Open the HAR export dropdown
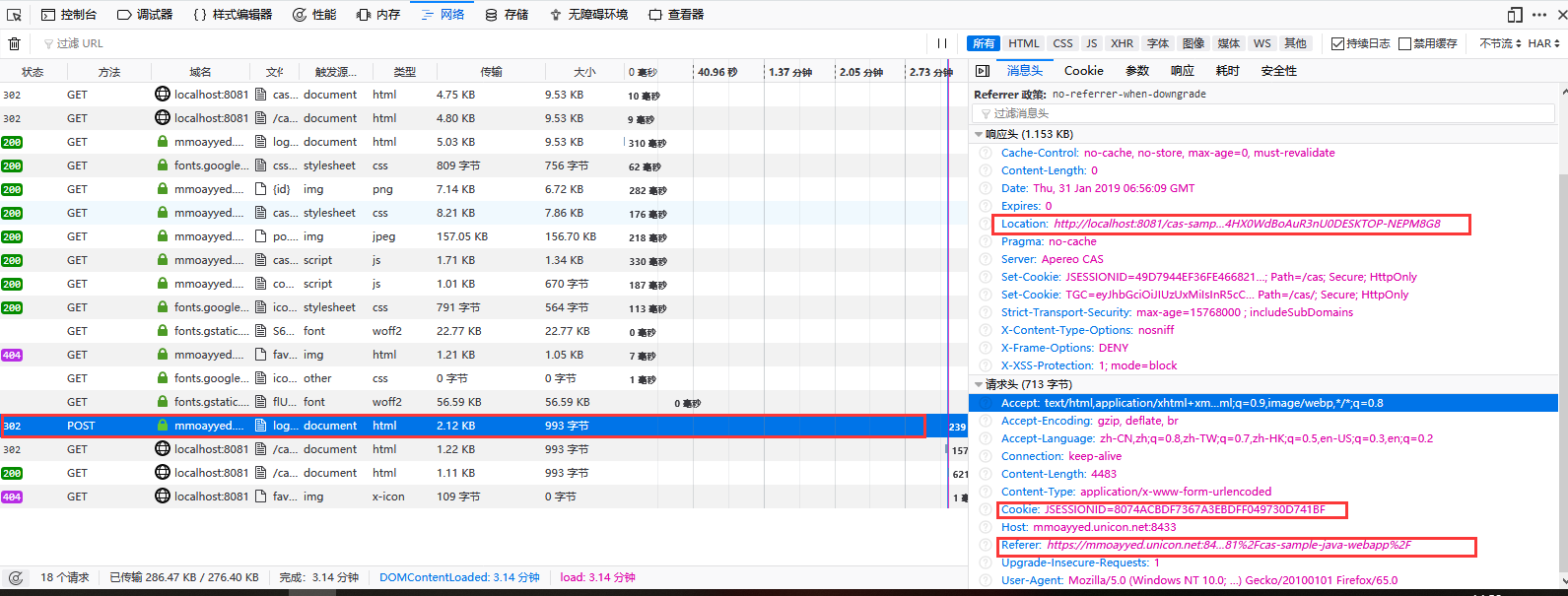Viewport: 1568px width, 596px height. (x=1544, y=43)
